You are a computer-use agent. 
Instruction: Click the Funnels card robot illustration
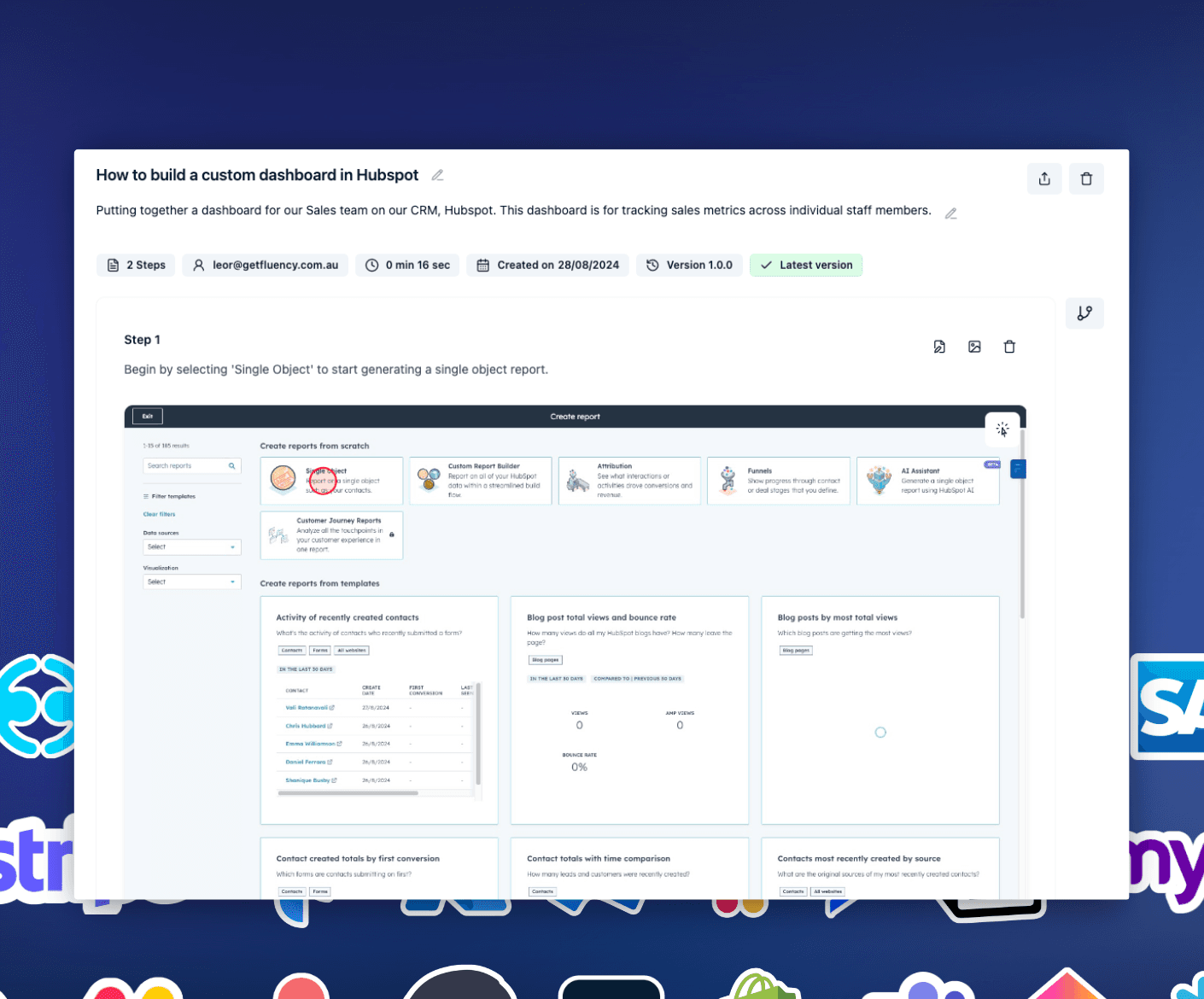click(728, 481)
